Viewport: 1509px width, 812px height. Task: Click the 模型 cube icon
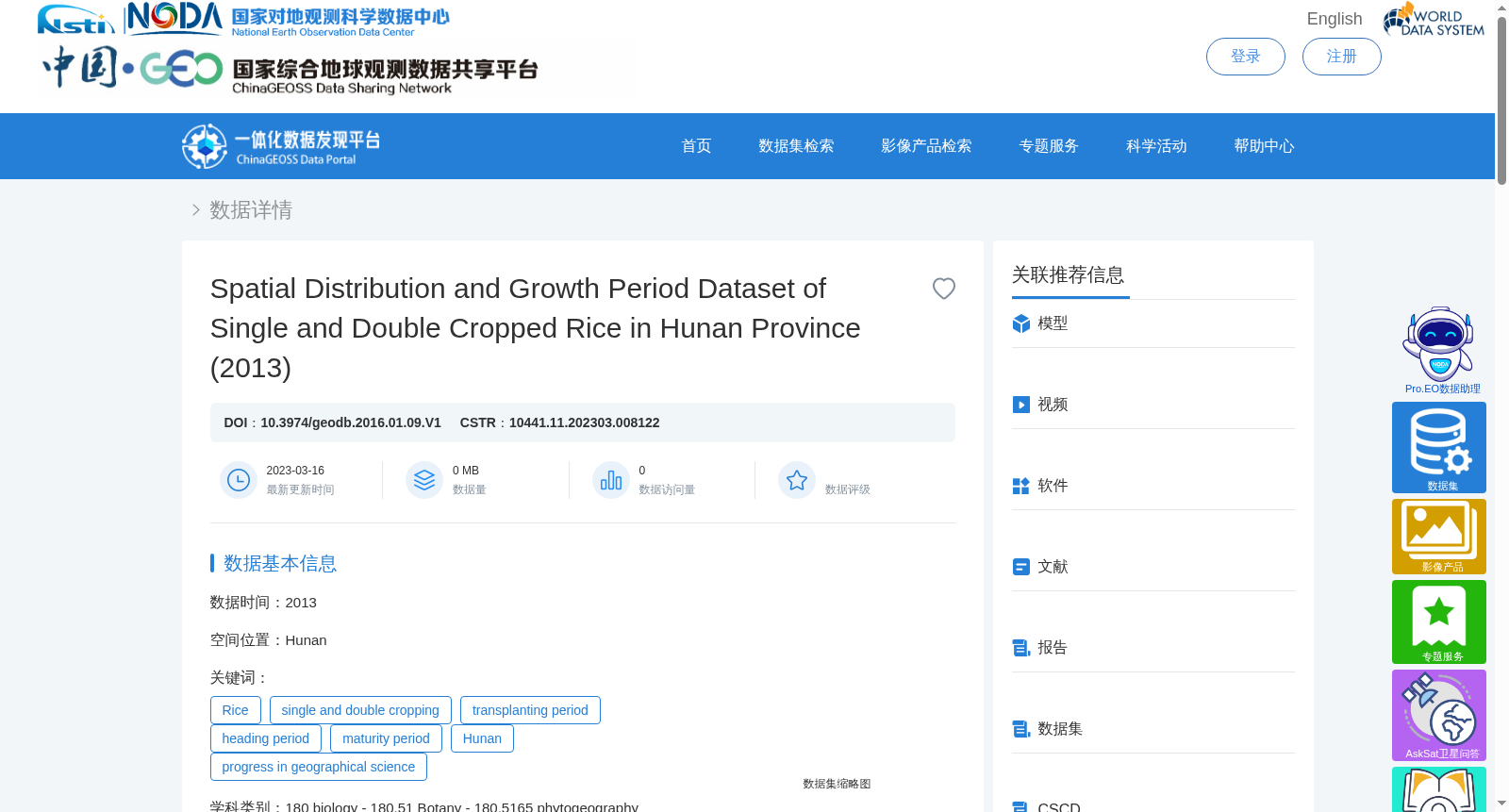click(x=1020, y=323)
